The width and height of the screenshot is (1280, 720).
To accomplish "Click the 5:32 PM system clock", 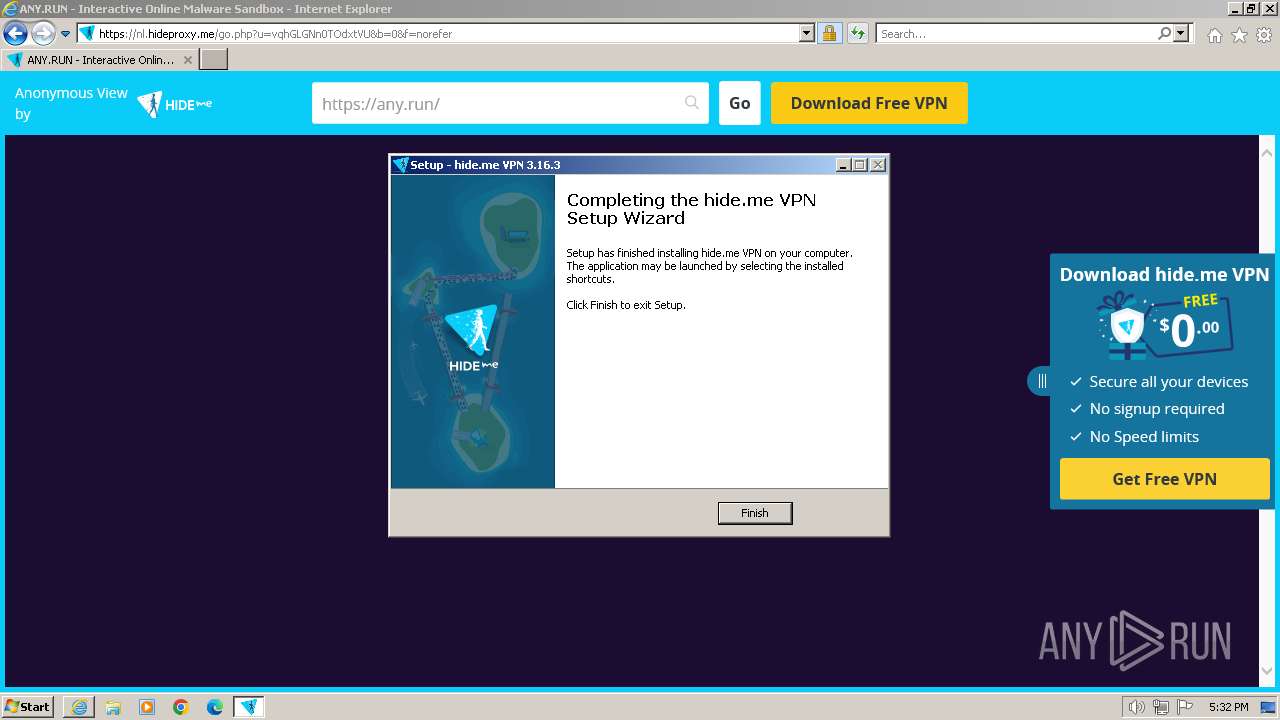I will 1228,707.
